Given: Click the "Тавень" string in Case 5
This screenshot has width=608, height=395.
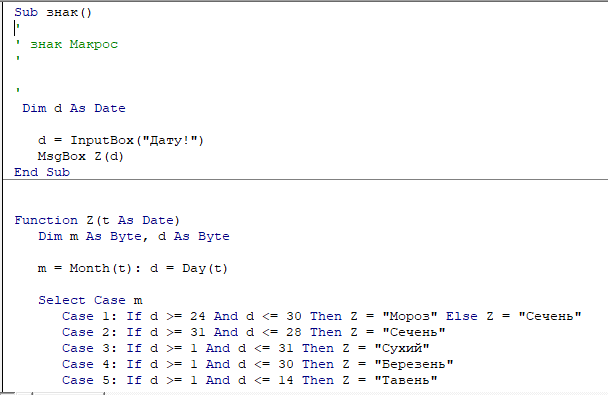Looking at the screenshot, I should [x=406, y=380].
